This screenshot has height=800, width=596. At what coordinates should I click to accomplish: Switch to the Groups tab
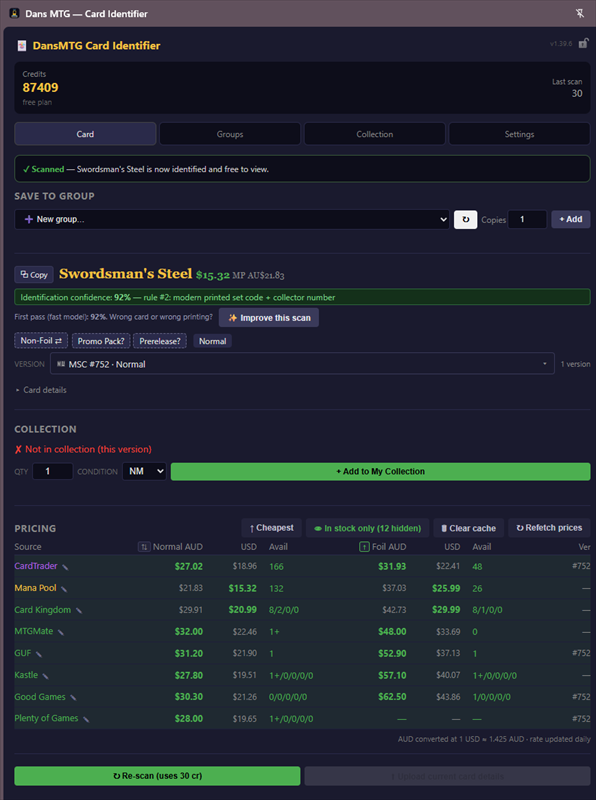[230, 134]
